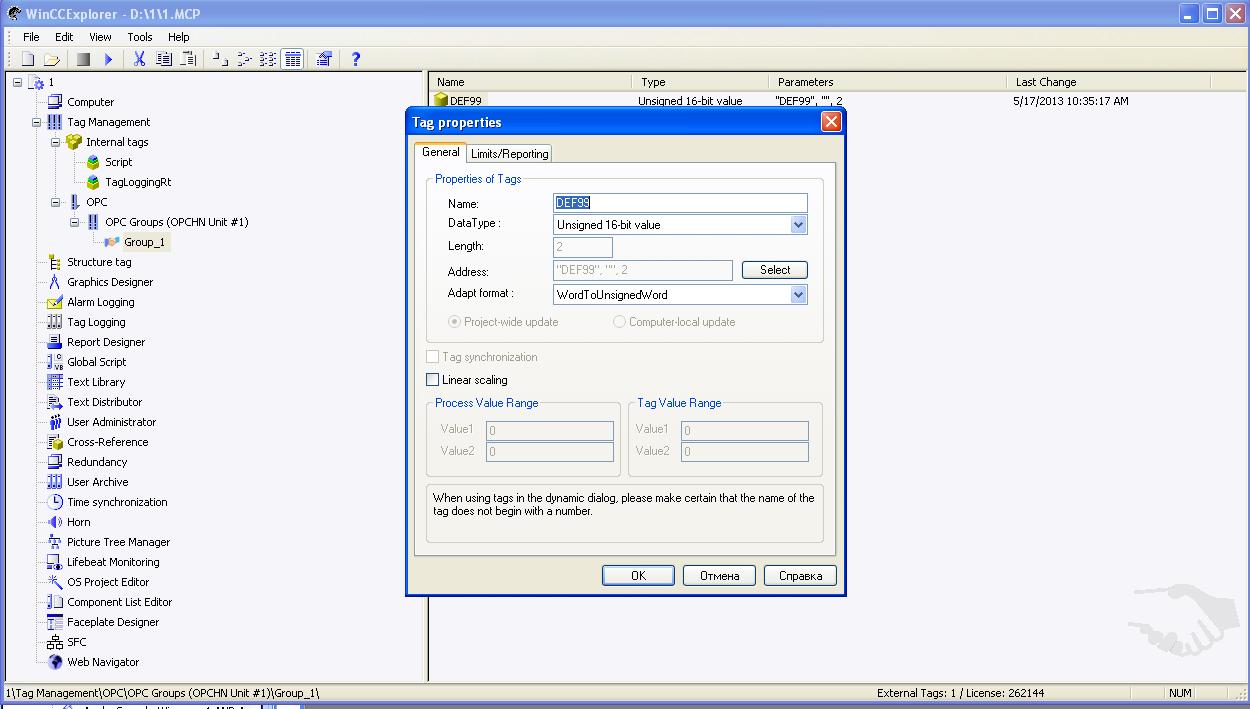Viewport: 1250px width, 709px height.
Task: Click the Help question mark toolbar icon
Action: pyautogui.click(x=355, y=59)
